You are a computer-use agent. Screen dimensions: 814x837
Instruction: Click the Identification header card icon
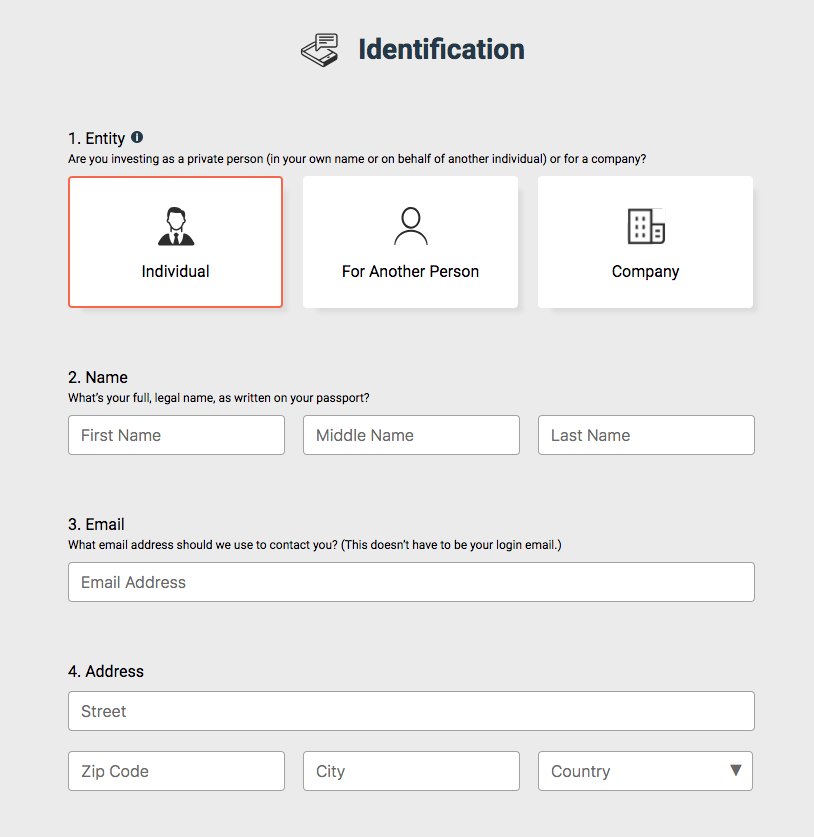[320, 50]
